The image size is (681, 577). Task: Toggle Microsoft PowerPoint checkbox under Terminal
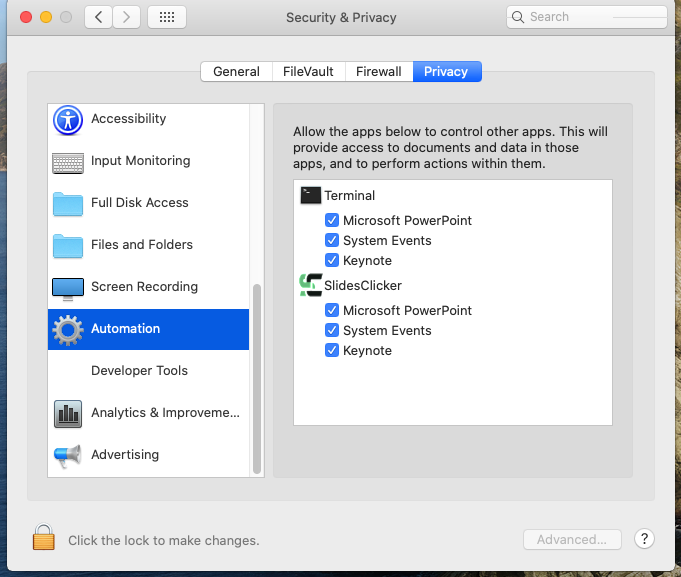coord(332,220)
